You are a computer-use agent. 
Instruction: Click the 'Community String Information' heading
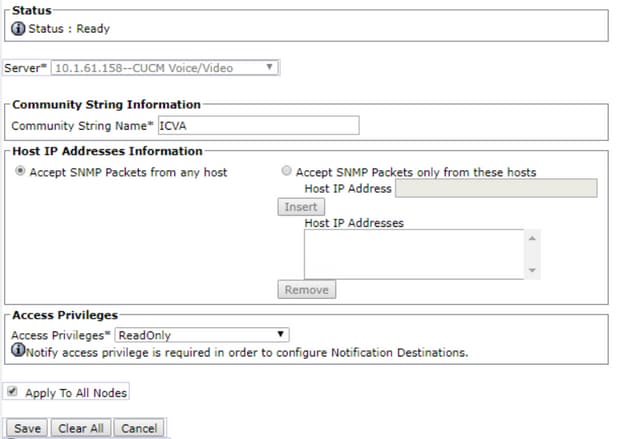point(106,104)
